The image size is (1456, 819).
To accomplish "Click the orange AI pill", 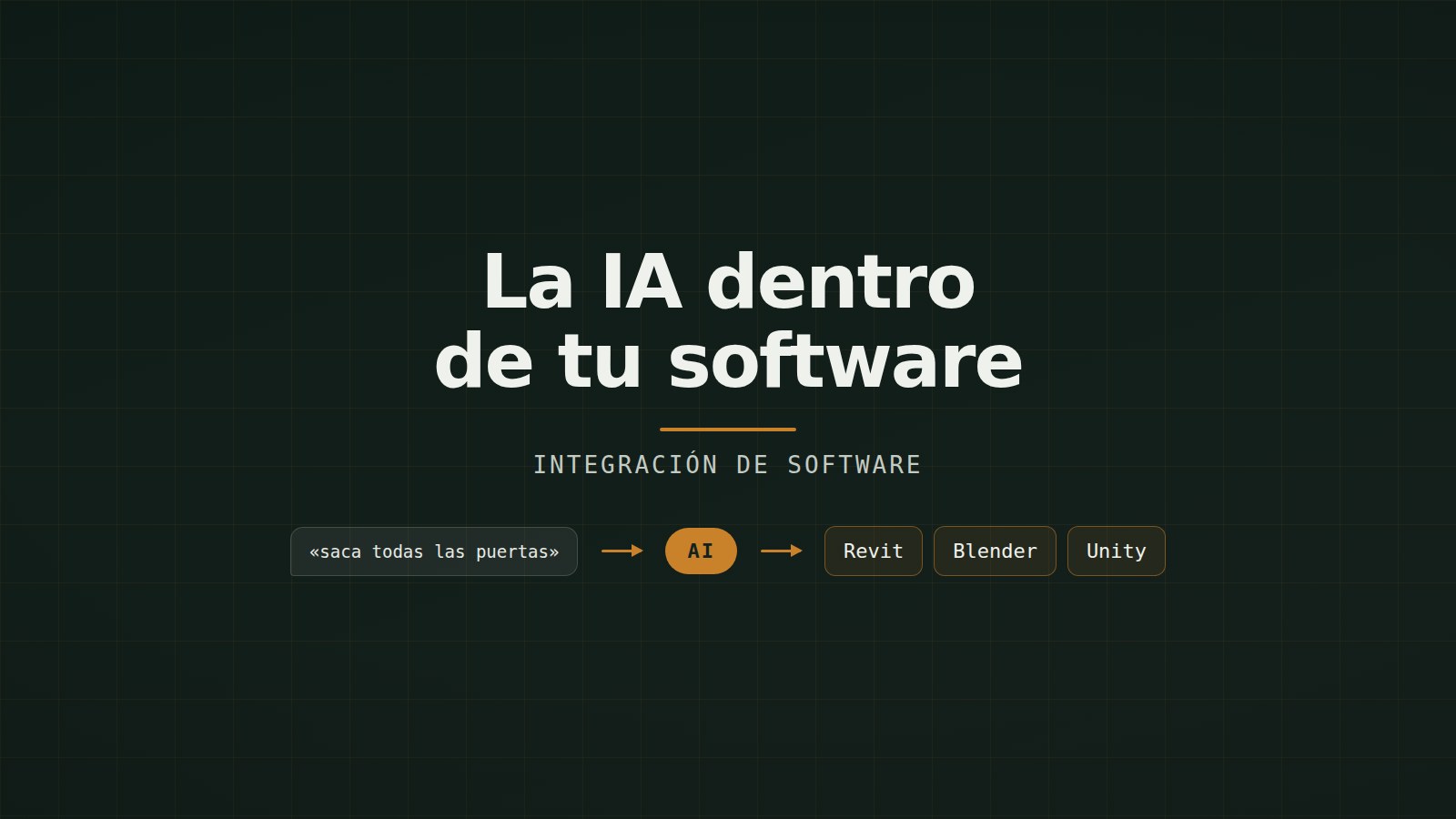I will (x=701, y=551).
